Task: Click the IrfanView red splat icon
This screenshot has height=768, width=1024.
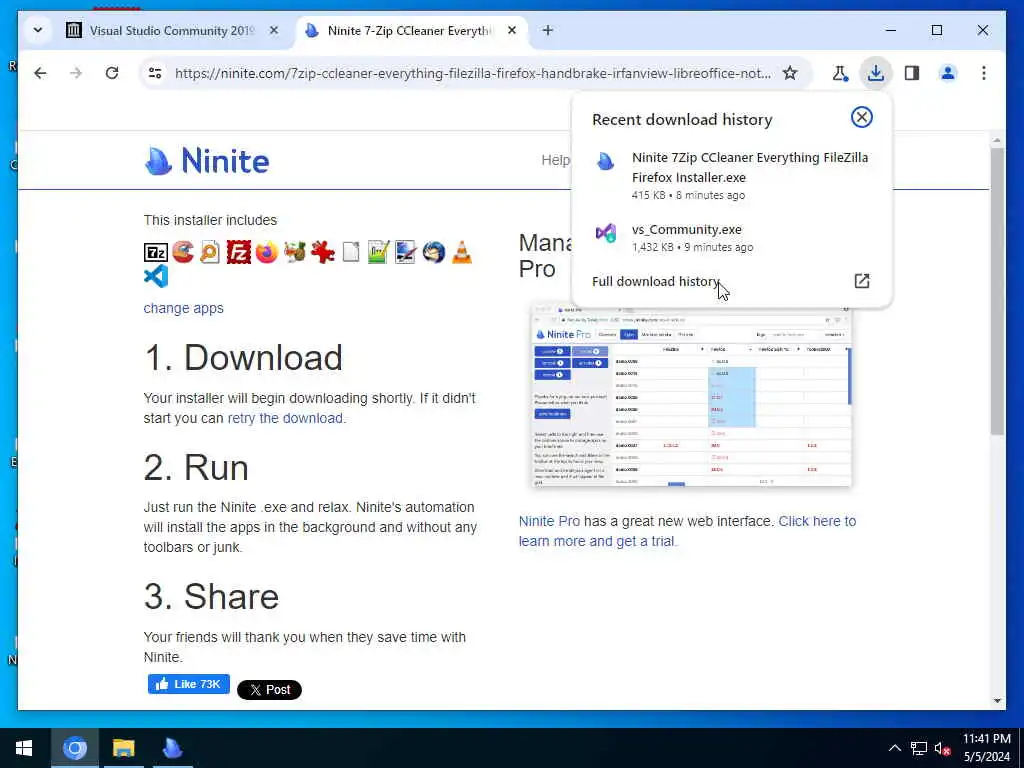Action: pos(323,252)
